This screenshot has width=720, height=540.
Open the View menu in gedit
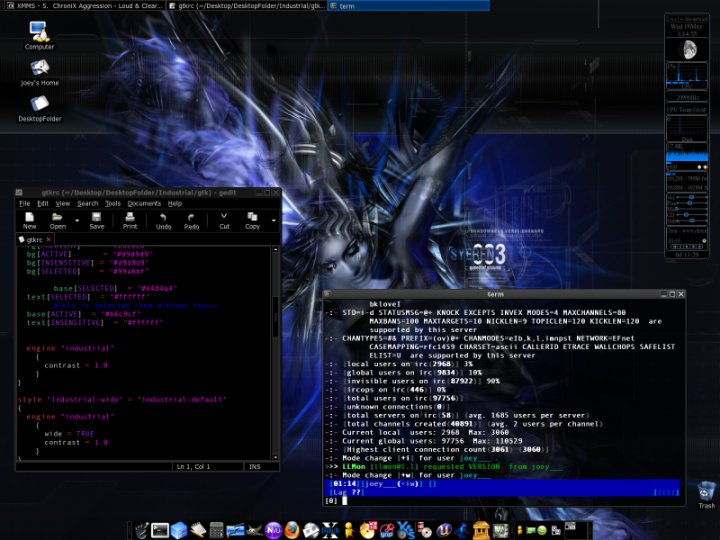click(62, 203)
